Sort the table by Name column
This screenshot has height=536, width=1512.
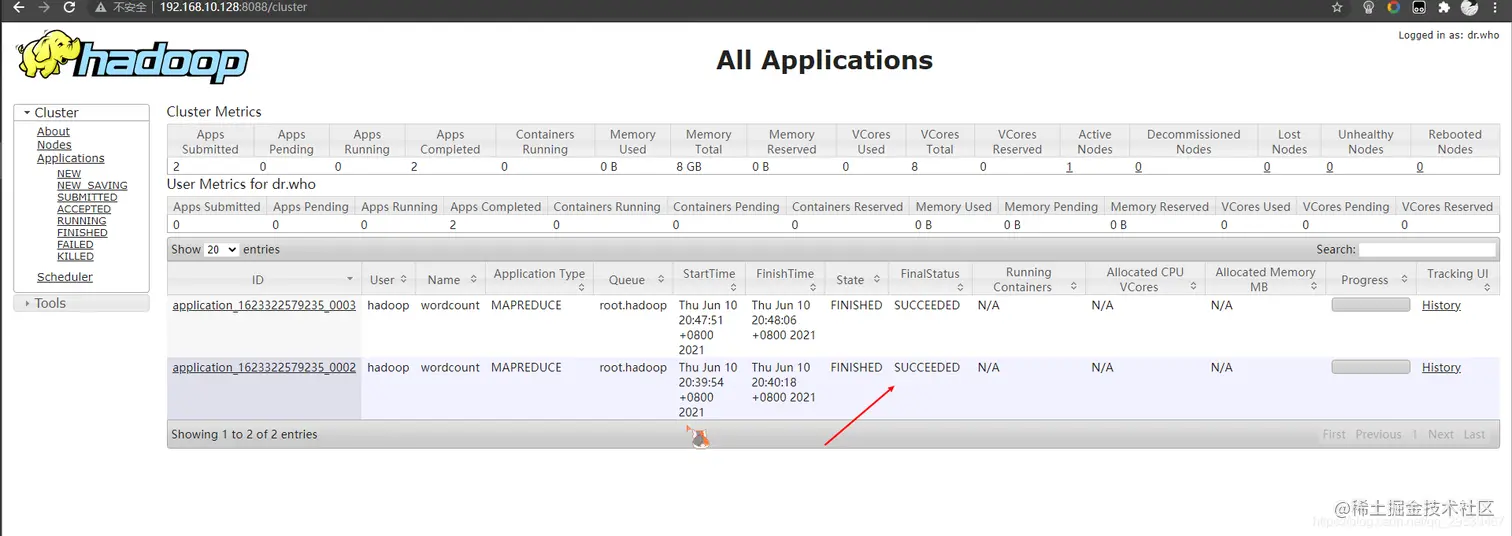click(x=450, y=280)
